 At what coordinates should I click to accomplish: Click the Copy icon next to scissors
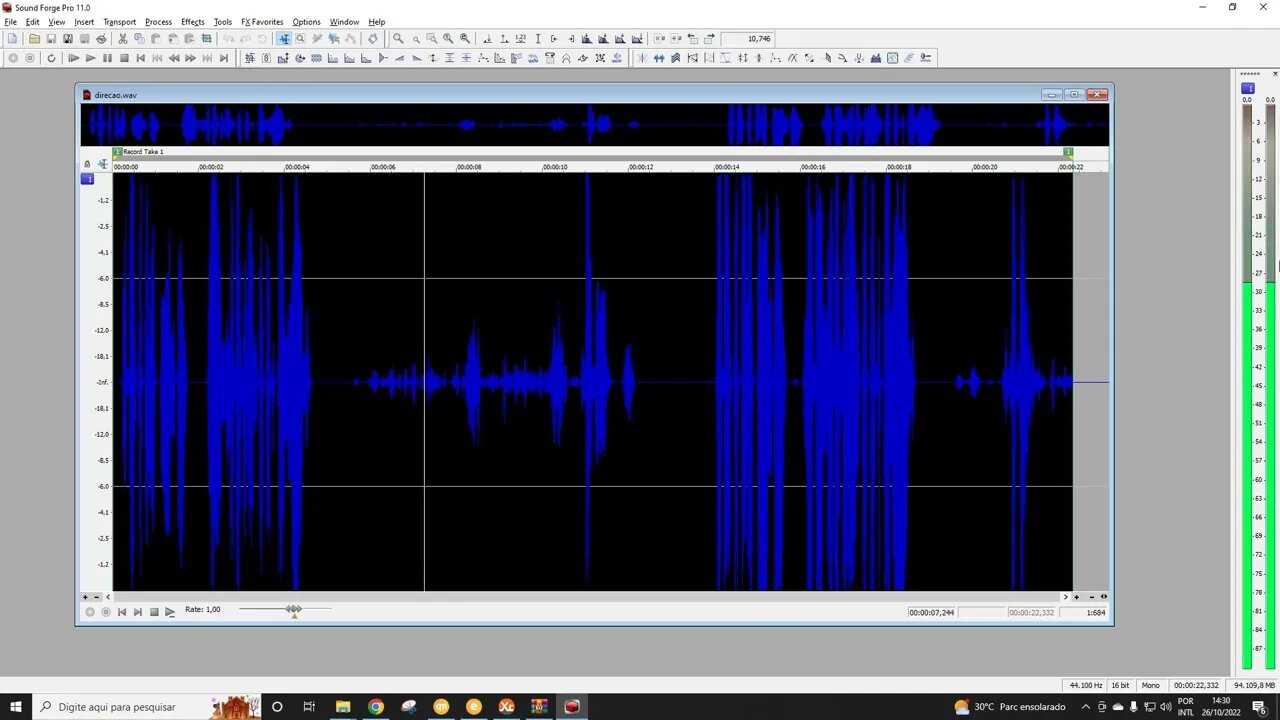[139, 39]
